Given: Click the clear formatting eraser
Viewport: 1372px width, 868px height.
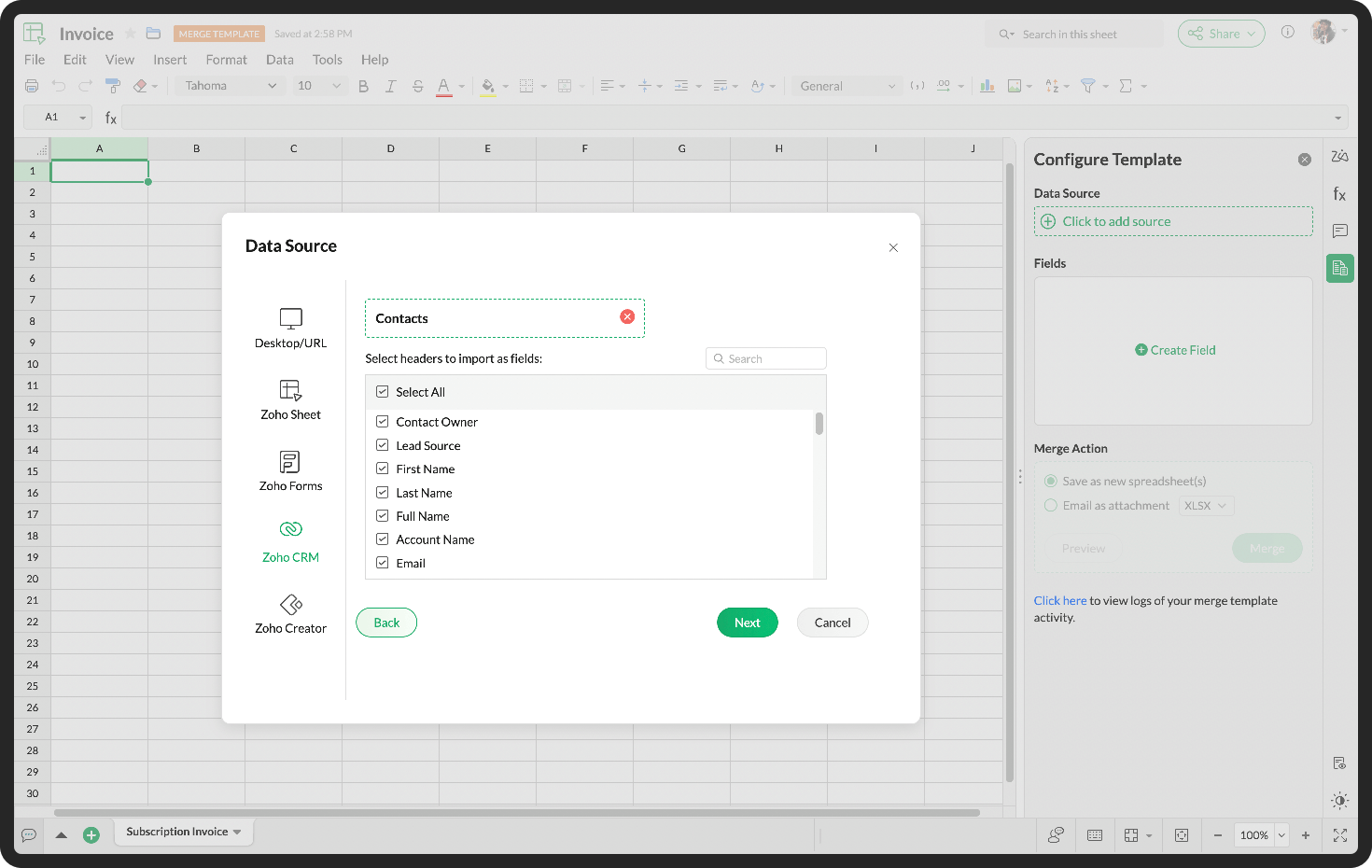Looking at the screenshot, I should click(x=140, y=86).
